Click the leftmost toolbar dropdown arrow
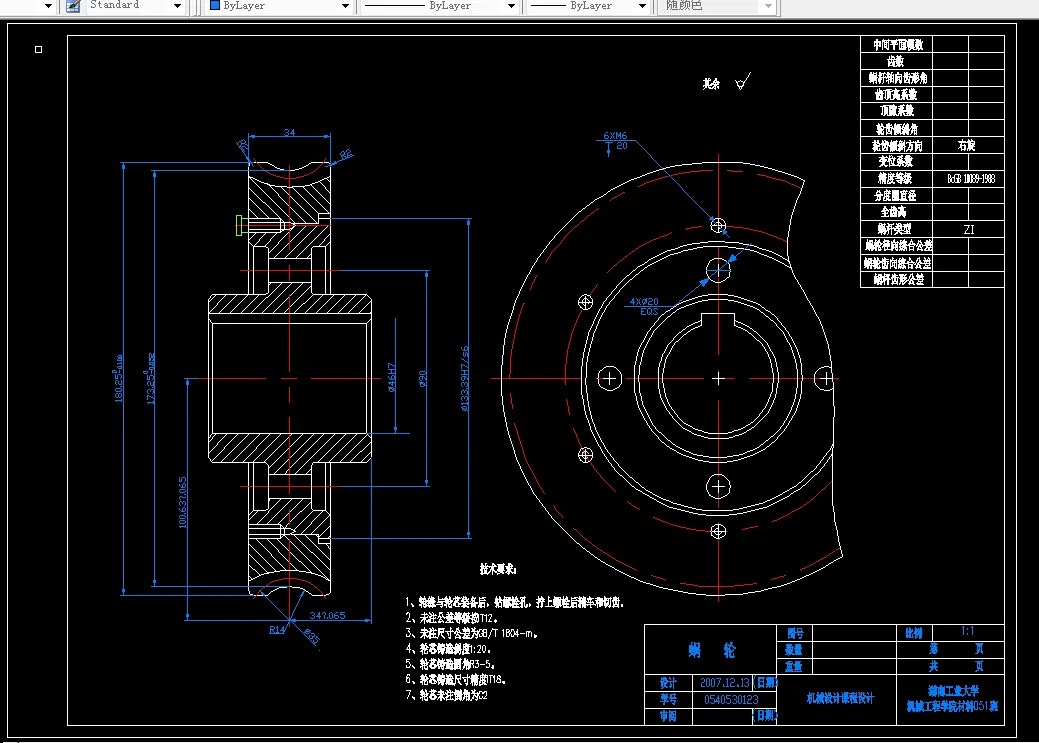This screenshot has height=743, width=1039. click(x=48, y=6)
